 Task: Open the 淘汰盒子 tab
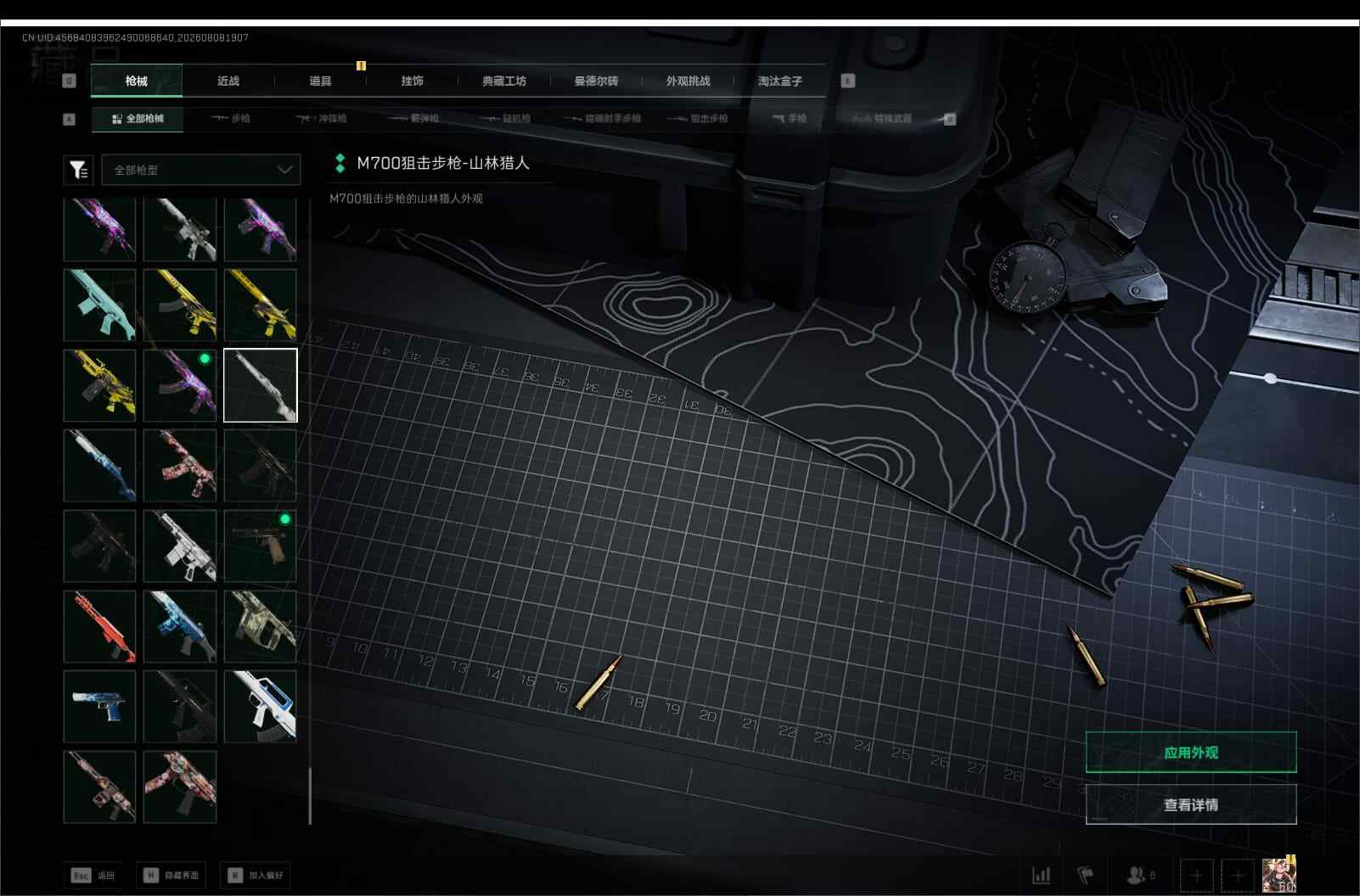[x=779, y=81]
